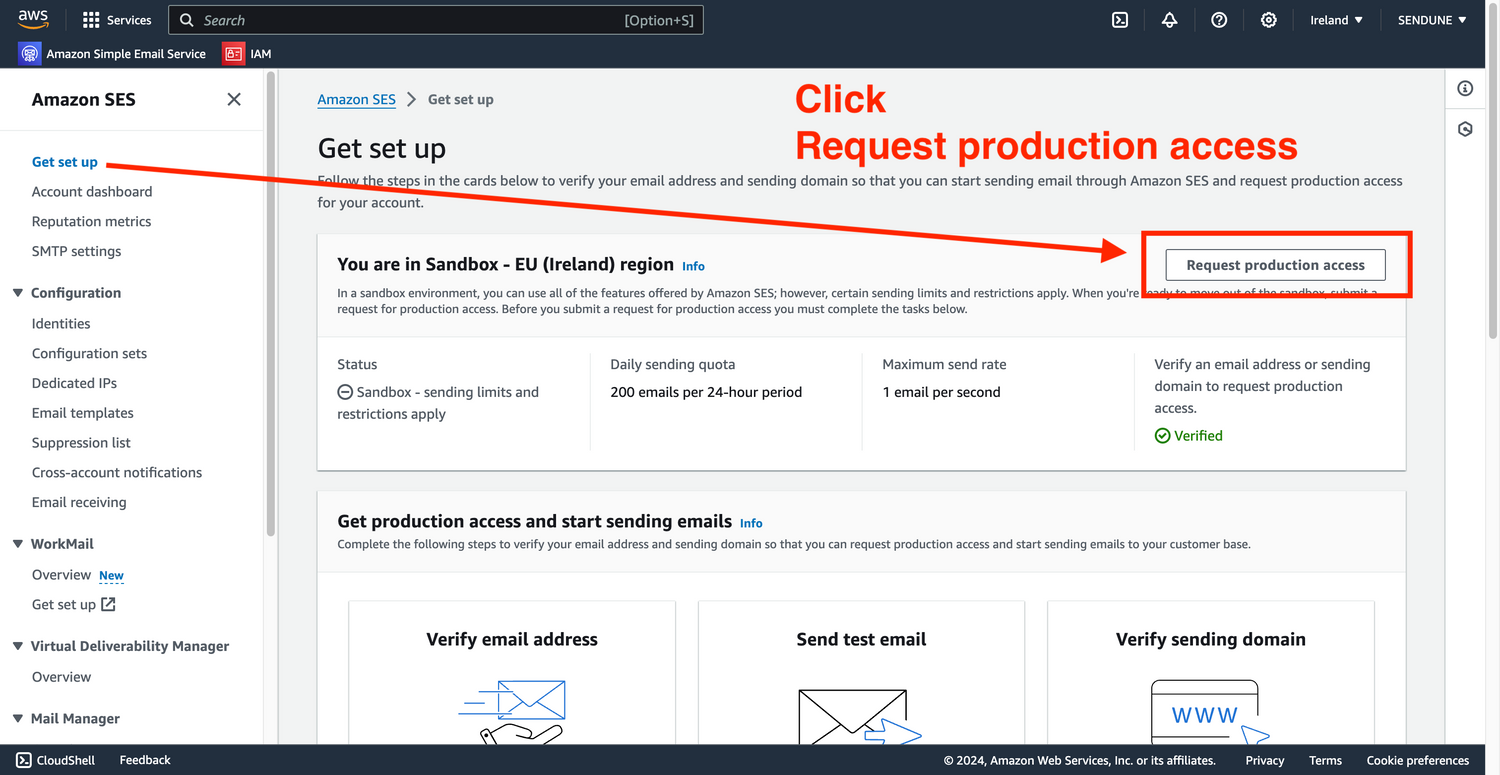Click into the AWS search field
This screenshot has height=775, width=1500.
(400, 20)
